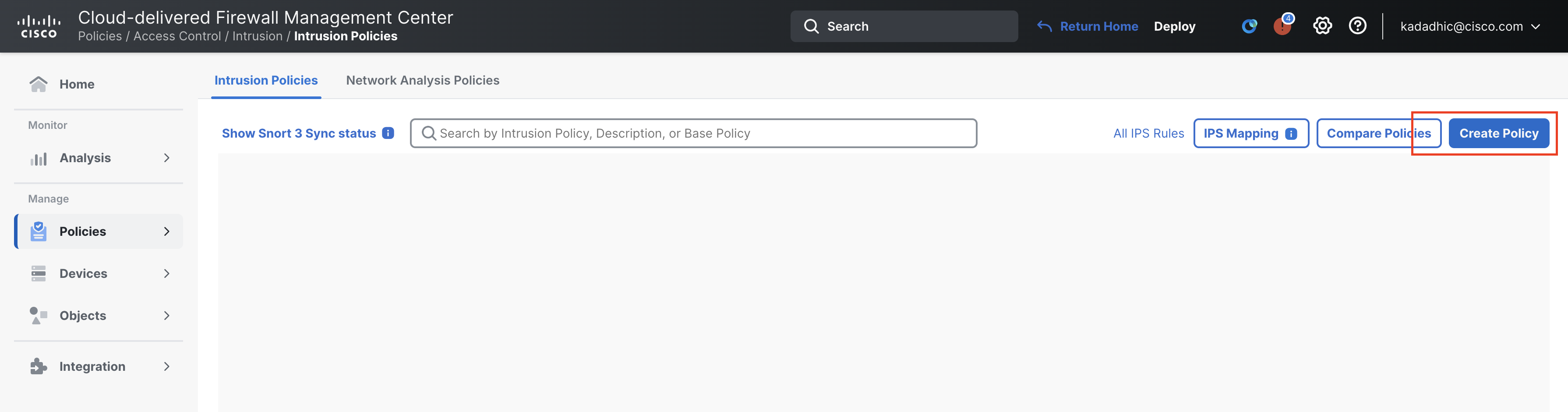Image resolution: width=1568 pixels, height=412 pixels.
Task: Open the kadadhic@cisco.com user dropdown
Action: point(1470,26)
